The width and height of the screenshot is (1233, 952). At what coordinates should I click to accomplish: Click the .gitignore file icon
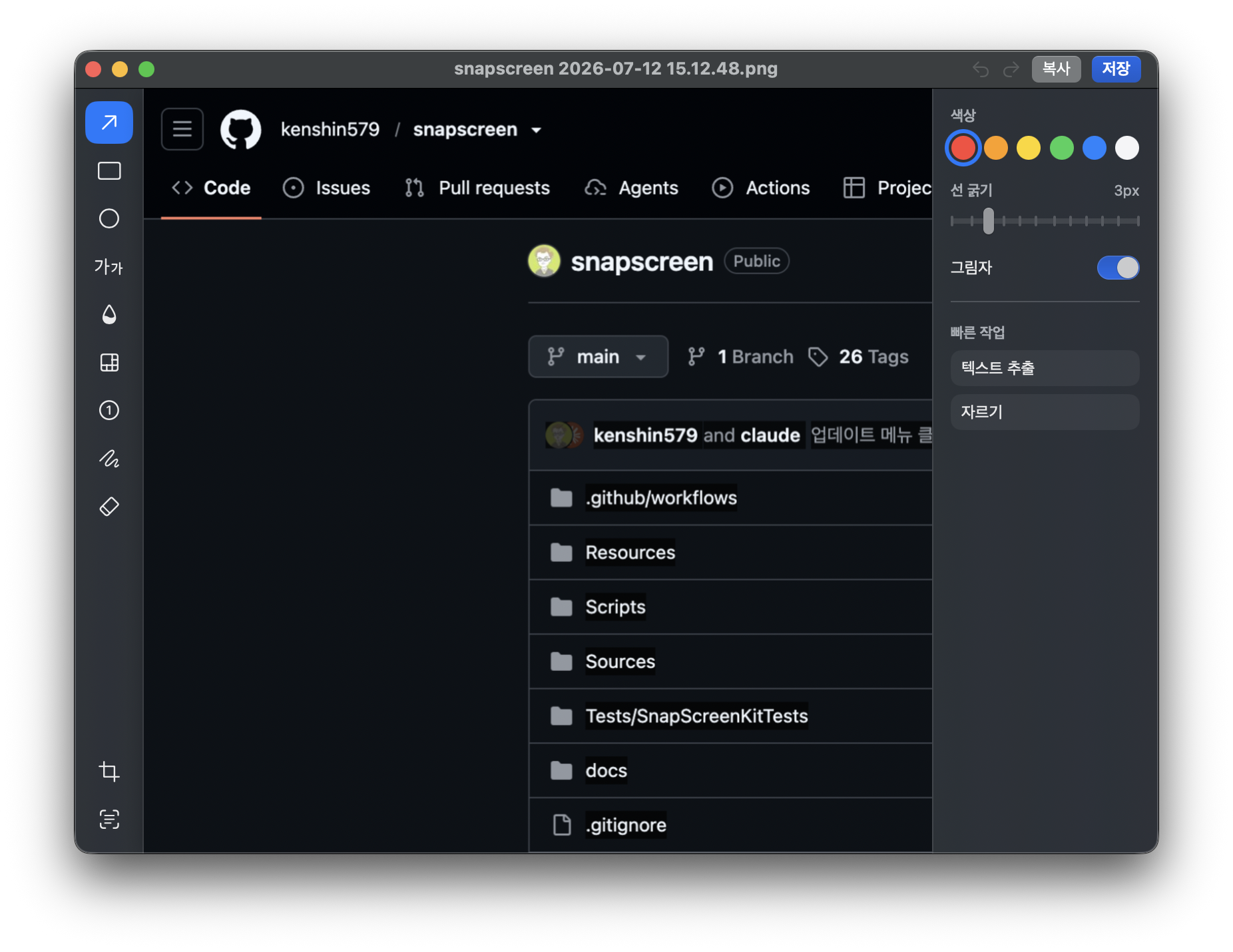[563, 825]
